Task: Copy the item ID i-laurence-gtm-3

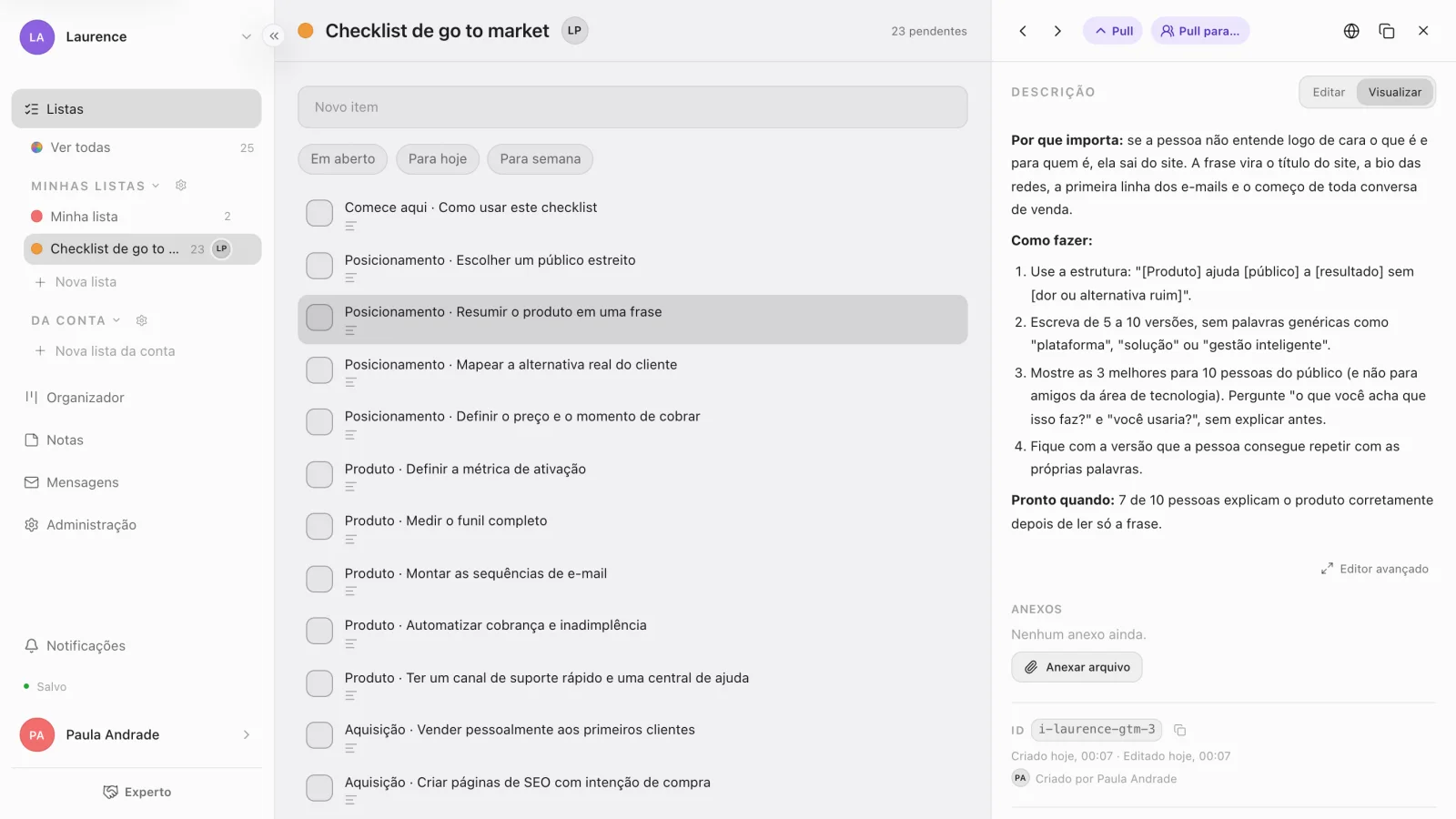Action: [1180, 730]
